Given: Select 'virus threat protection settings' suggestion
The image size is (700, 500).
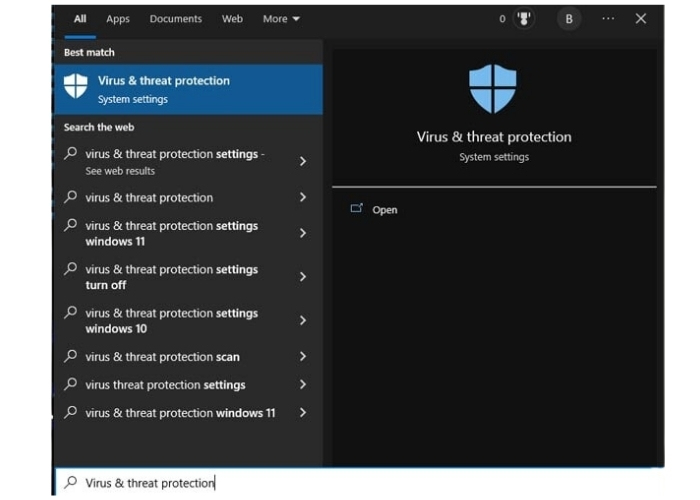Looking at the screenshot, I should click(188, 385).
